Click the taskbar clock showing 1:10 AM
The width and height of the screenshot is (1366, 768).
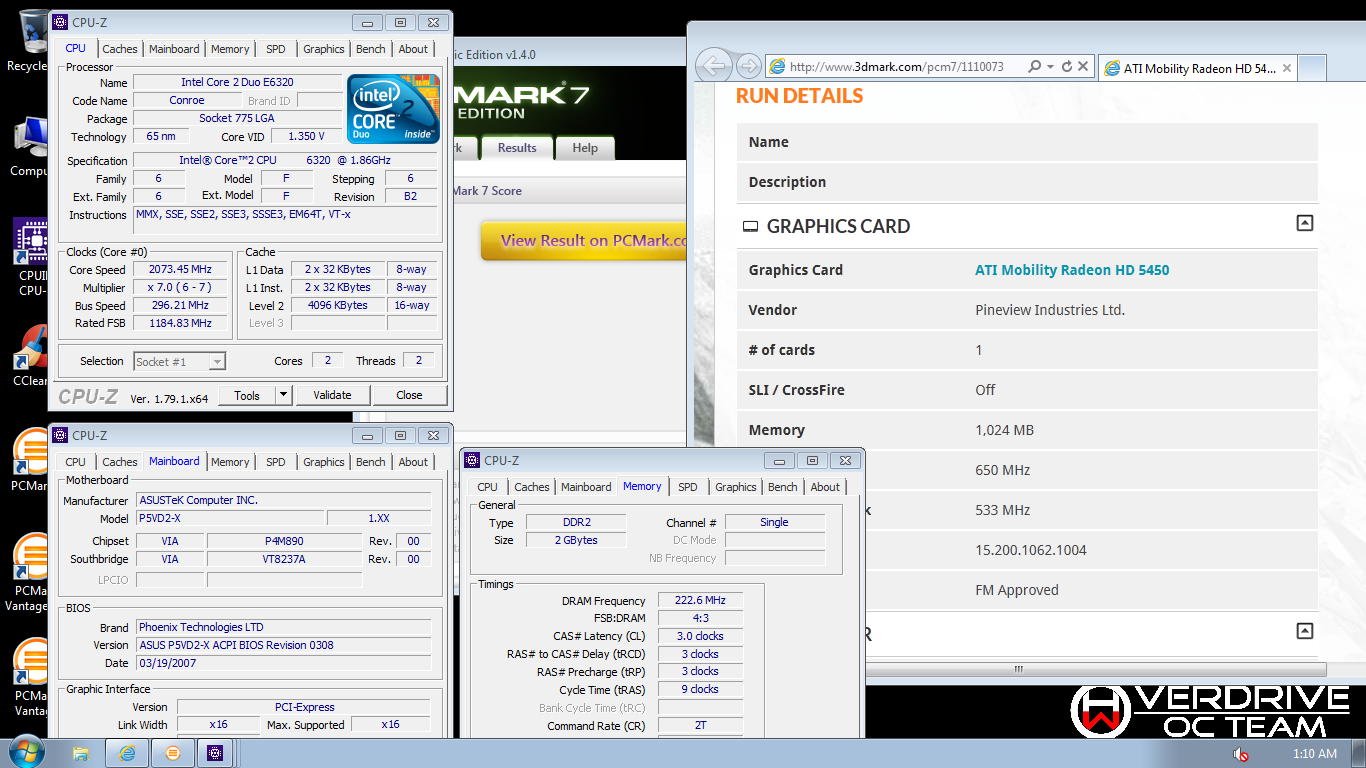coord(1314,754)
